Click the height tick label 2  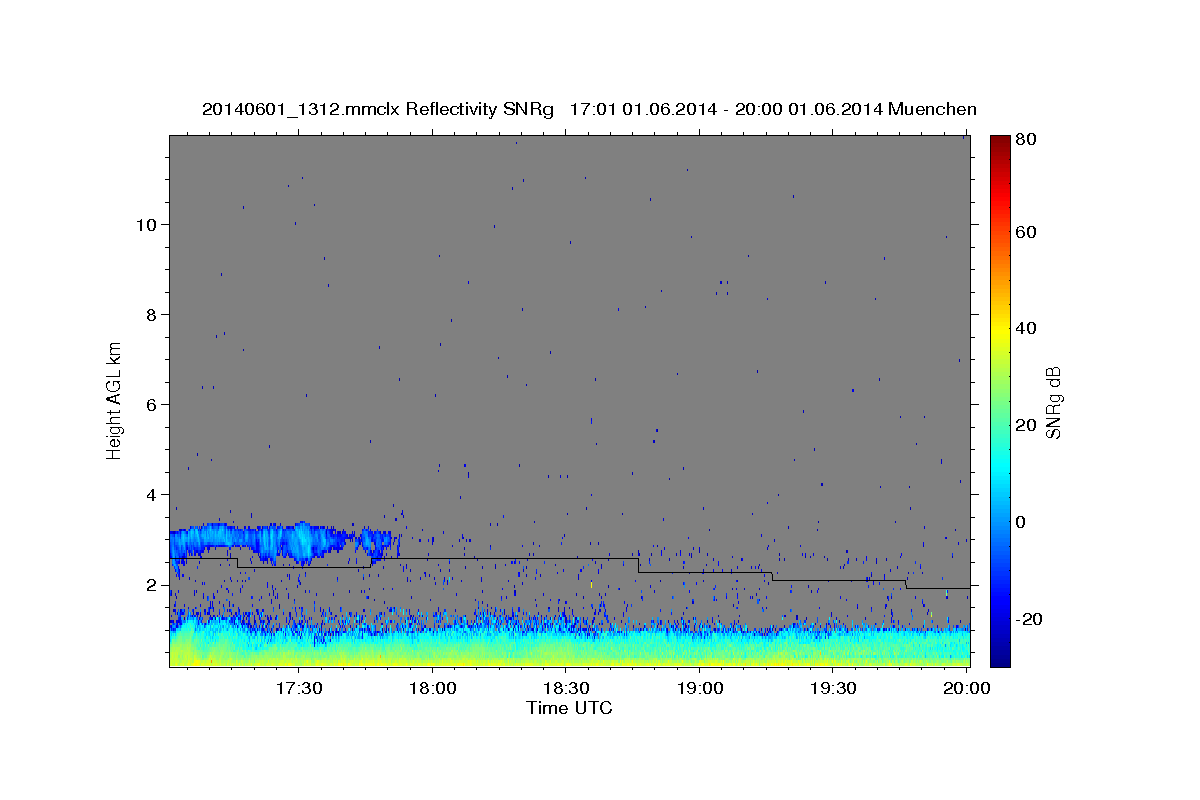151,585
